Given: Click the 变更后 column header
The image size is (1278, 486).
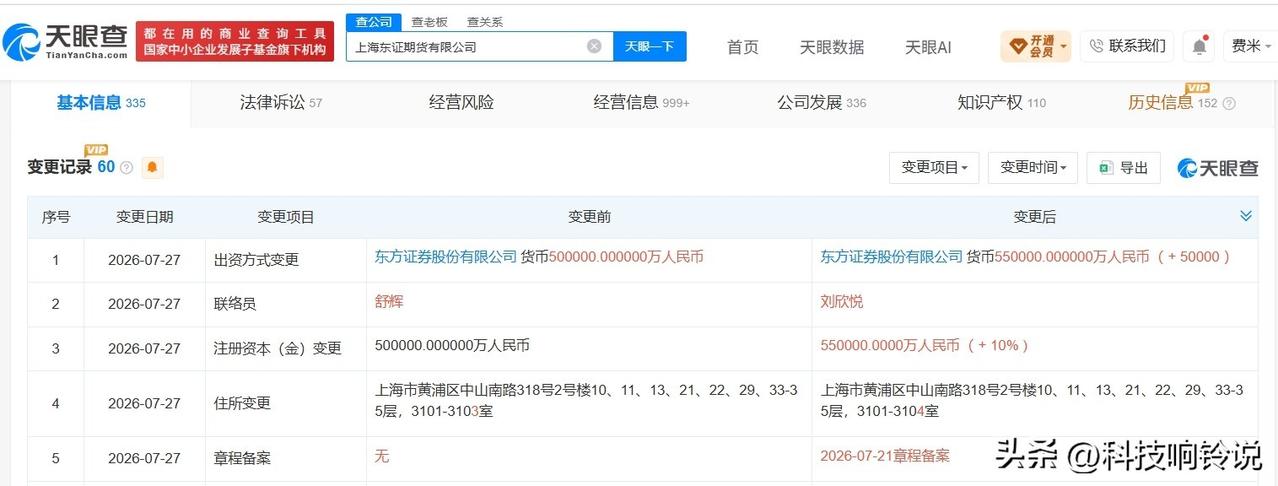Looking at the screenshot, I should tap(1034, 217).
